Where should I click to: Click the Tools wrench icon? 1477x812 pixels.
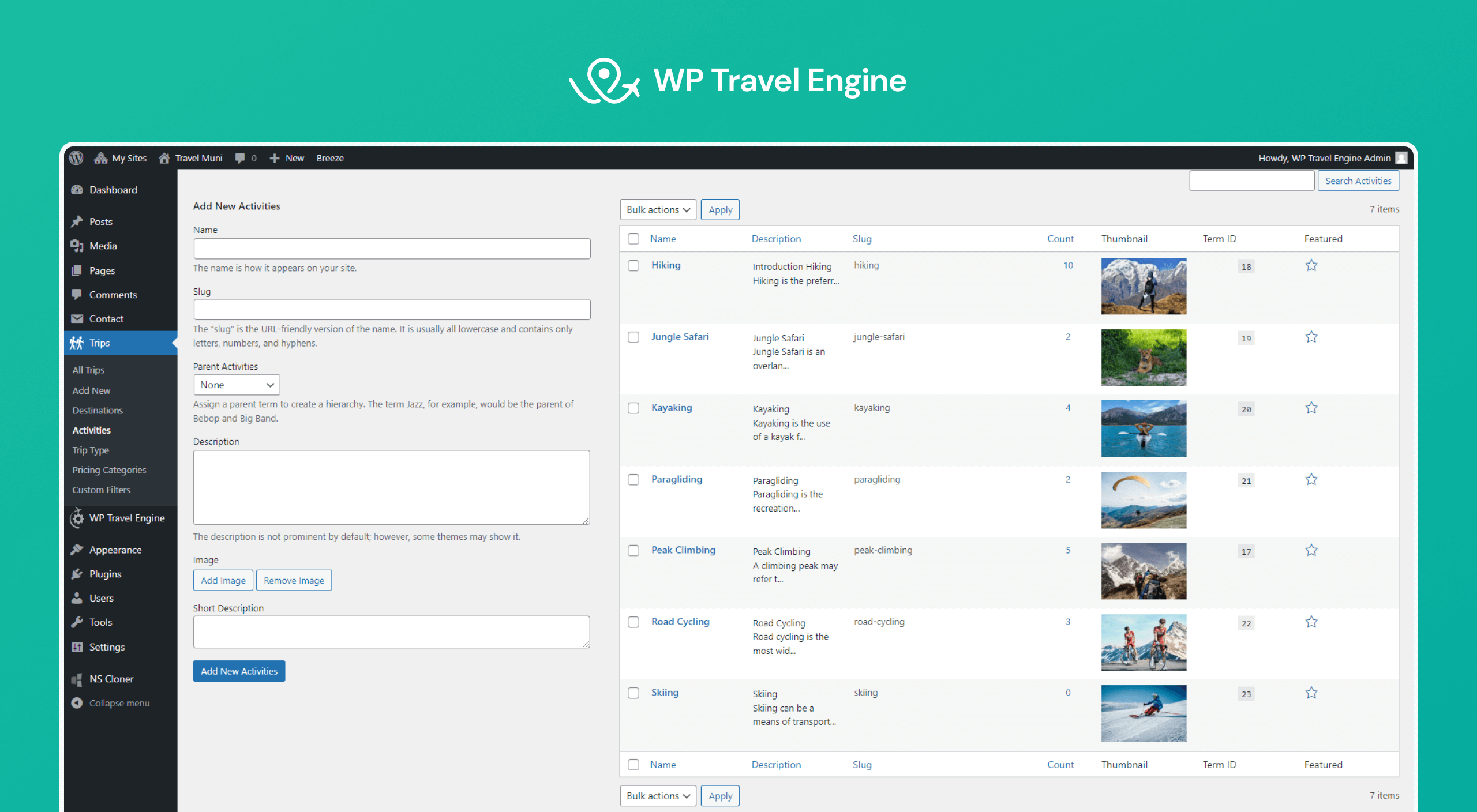tap(77, 622)
